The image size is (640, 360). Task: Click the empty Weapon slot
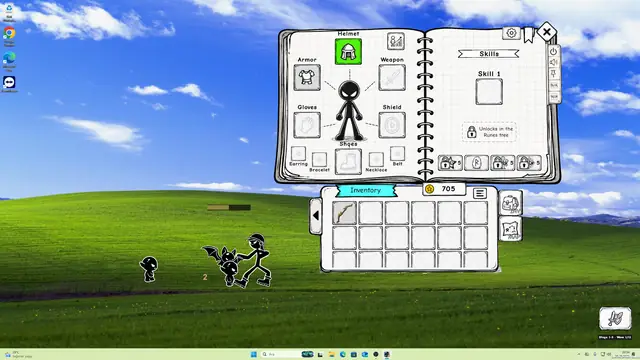(392, 77)
